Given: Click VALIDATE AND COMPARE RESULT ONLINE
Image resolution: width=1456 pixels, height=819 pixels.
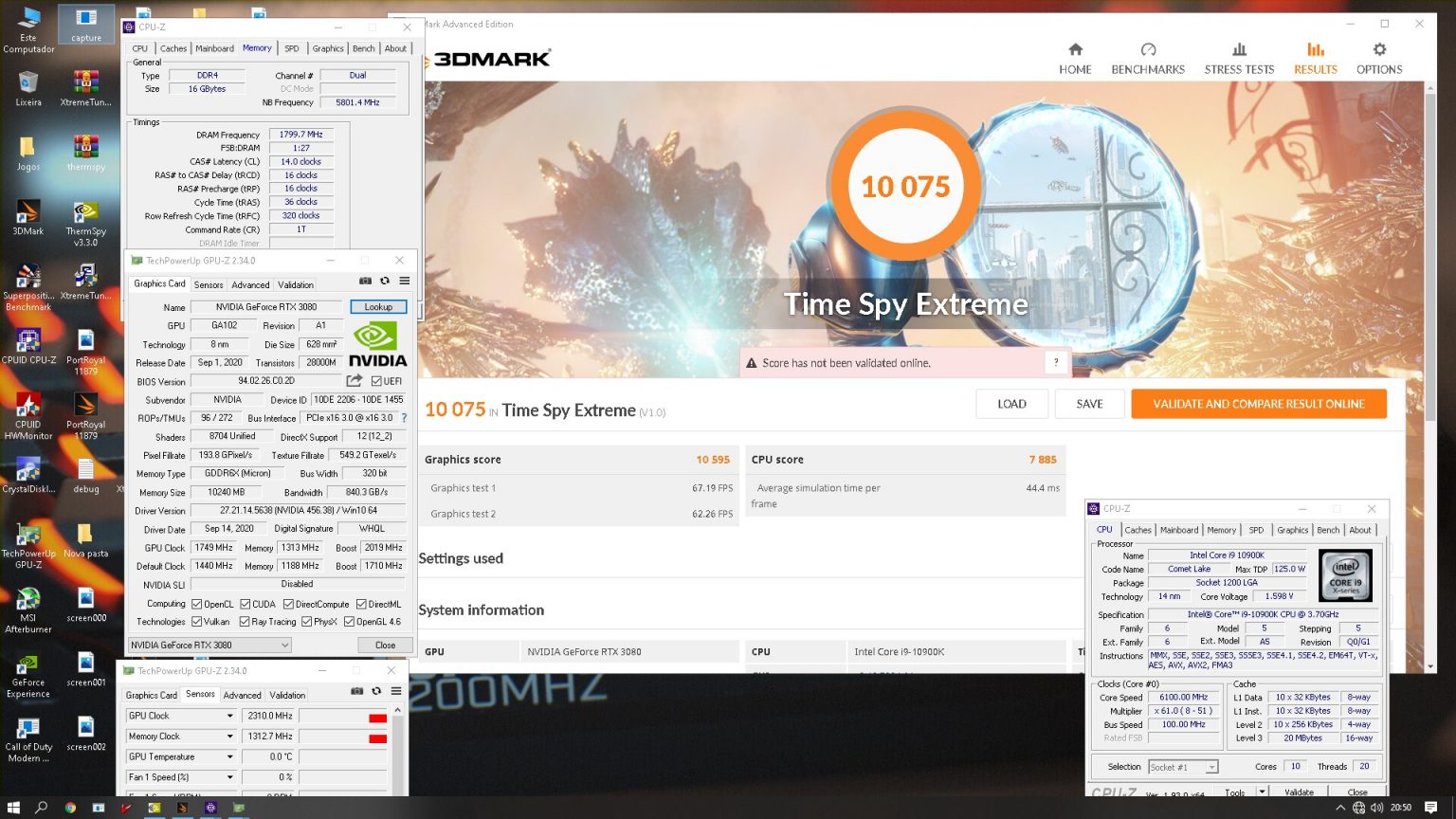Looking at the screenshot, I should tap(1258, 404).
